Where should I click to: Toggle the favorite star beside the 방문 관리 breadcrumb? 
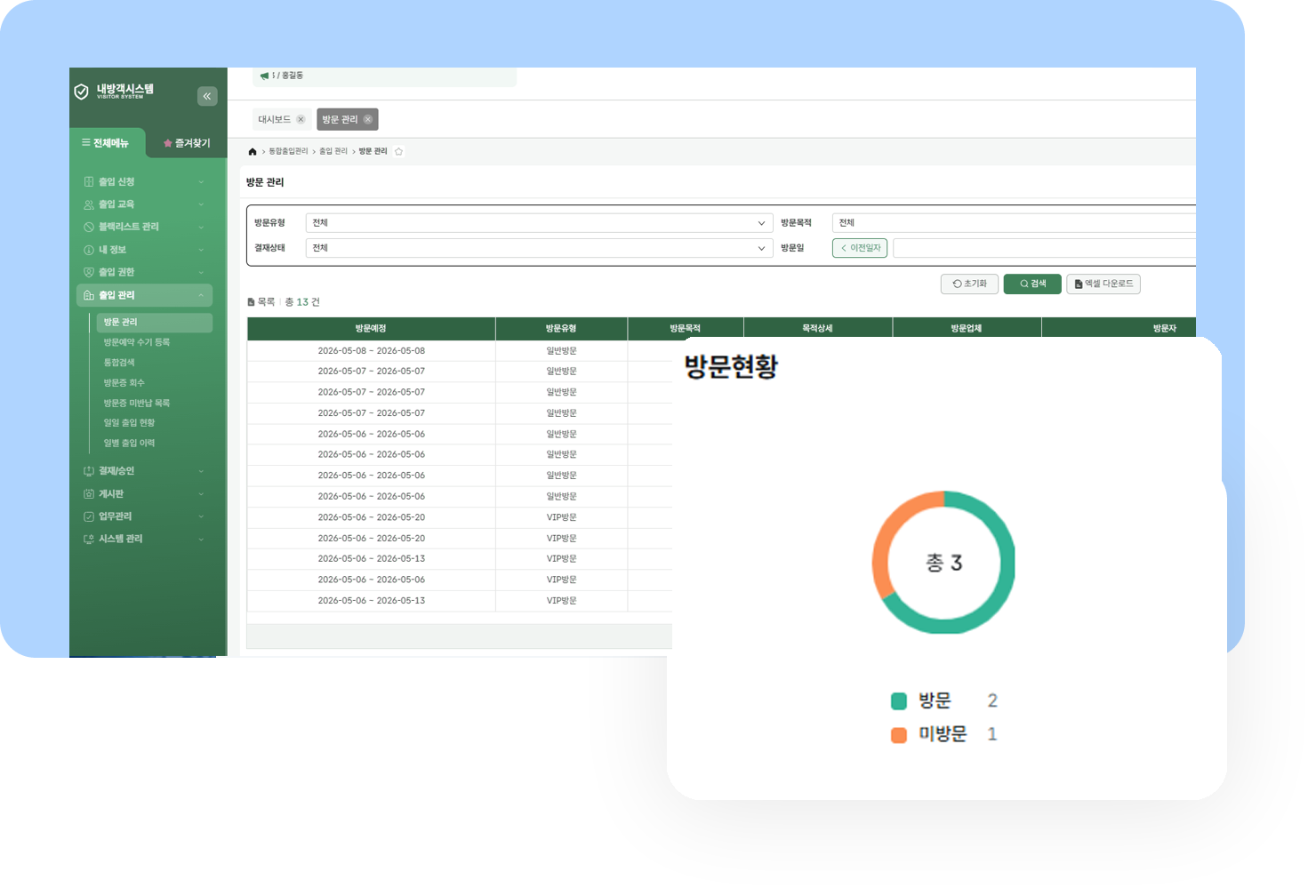click(398, 151)
